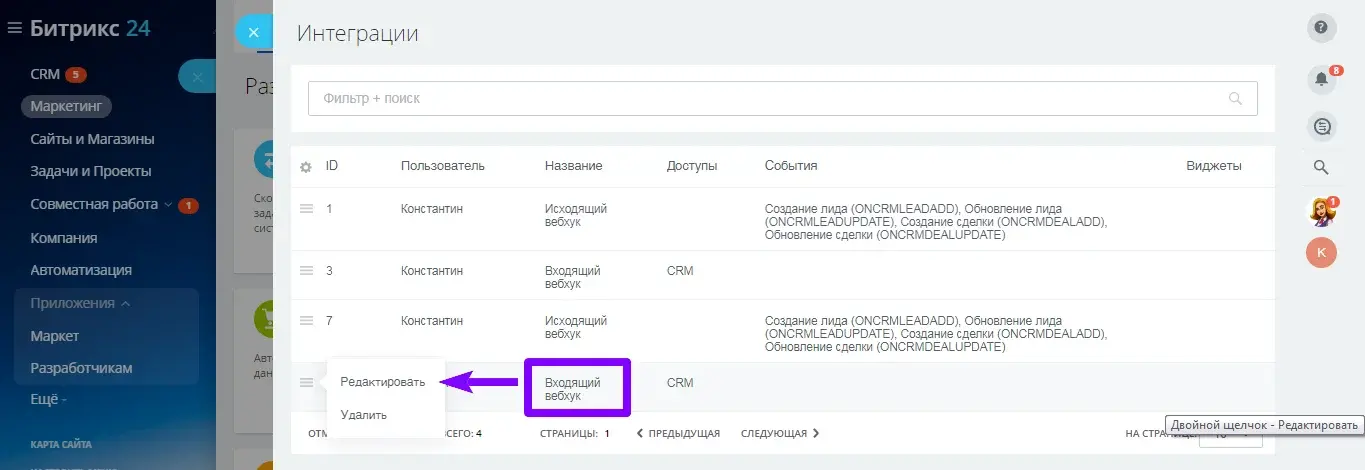Open the chat messages icon
Viewport: 1365px width, 470px height.
pyautogui.click(x=1321, y=126)
